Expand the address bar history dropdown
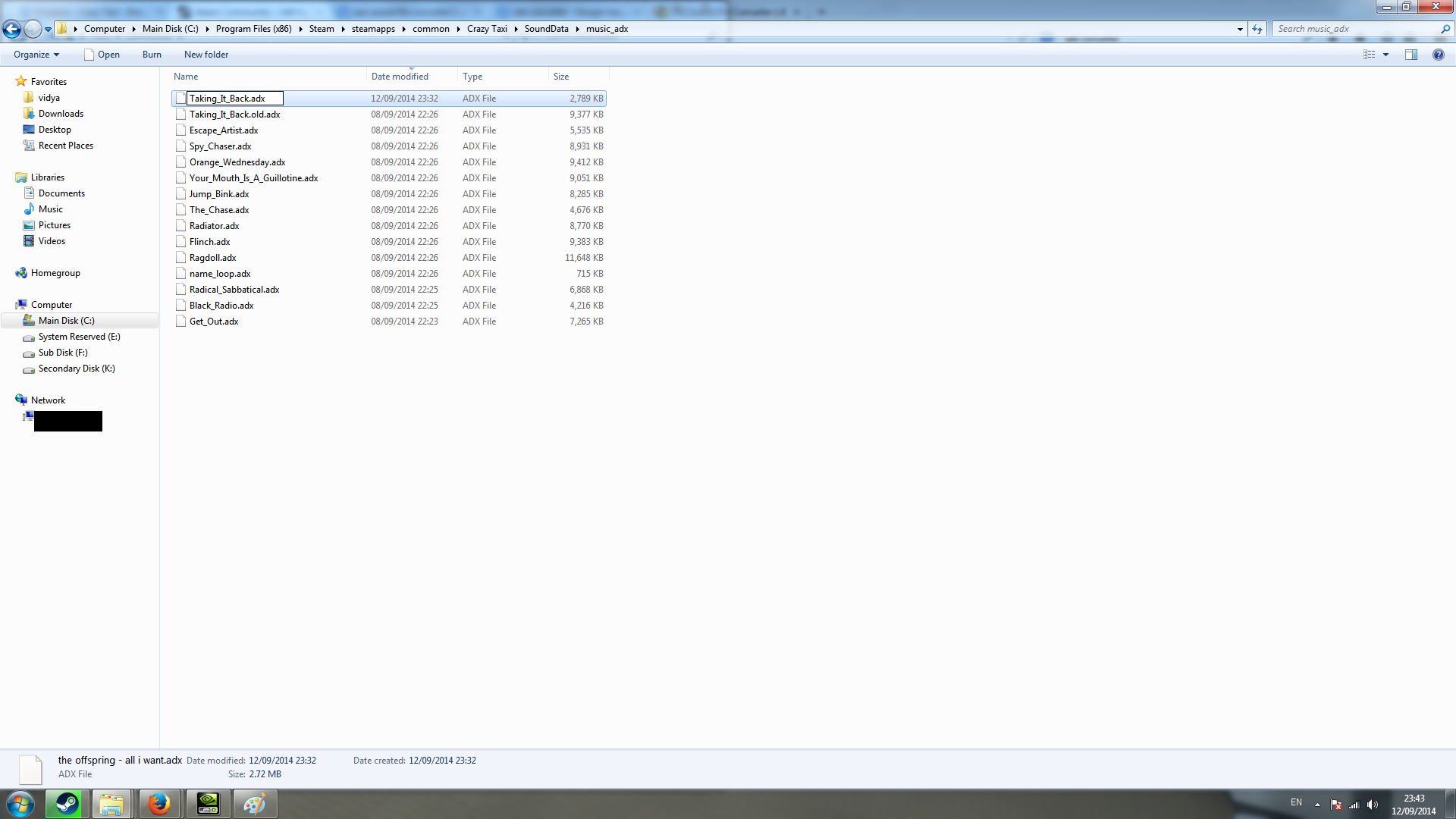The width and height of the screenshot is (1456, 819). (1240, 29)
